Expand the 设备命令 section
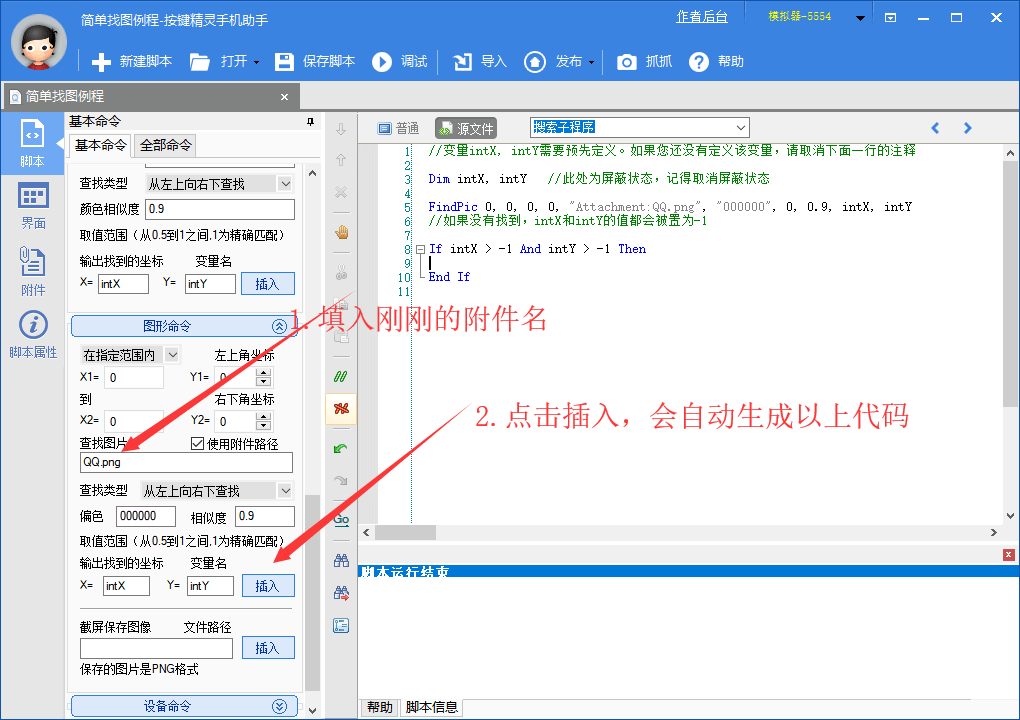 pos(279,706)
